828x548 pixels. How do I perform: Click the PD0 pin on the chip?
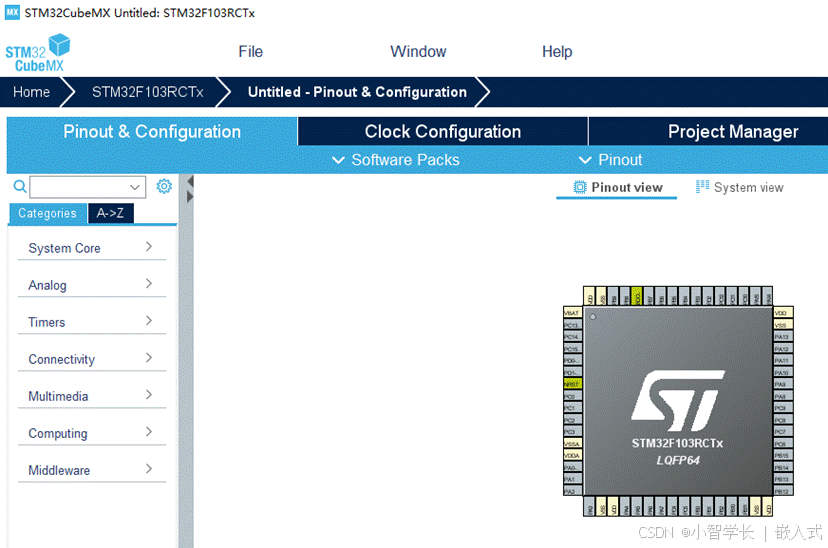coord(572,361)
